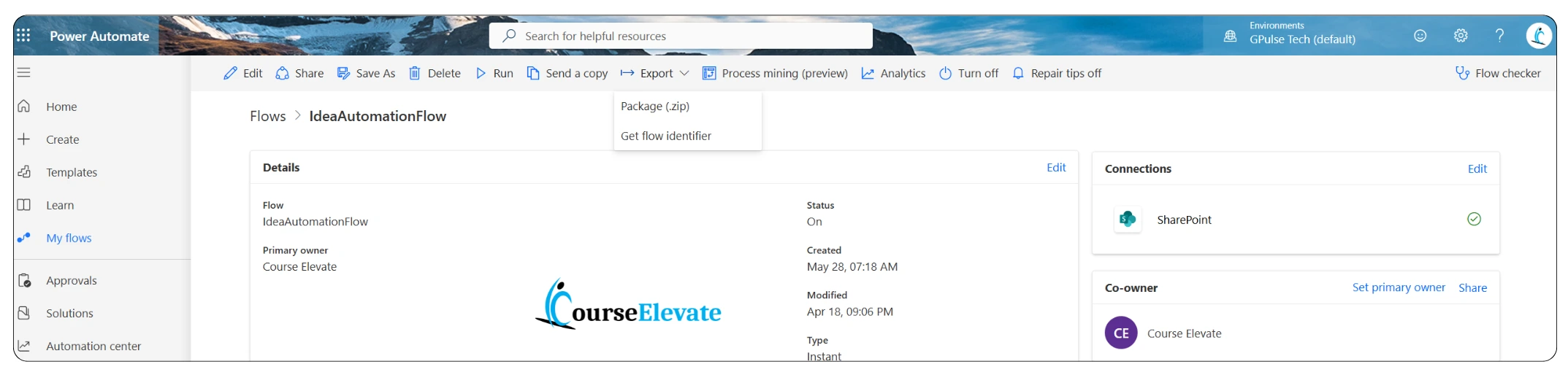Click the Learn label in sidebar
Screen dimensions: 1568x375
pyautogui.click(x=60, y=205)
